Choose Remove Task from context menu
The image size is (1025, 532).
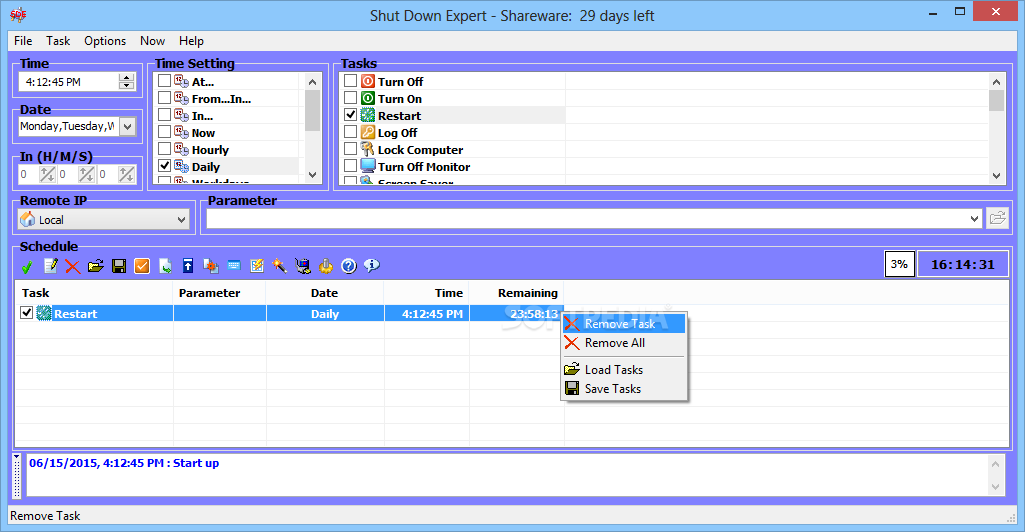click(624, 324)
